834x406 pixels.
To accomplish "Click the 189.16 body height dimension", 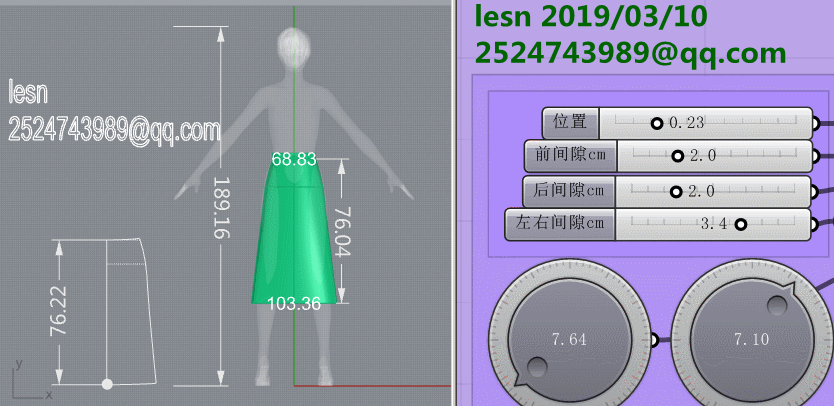I will 220,208.
